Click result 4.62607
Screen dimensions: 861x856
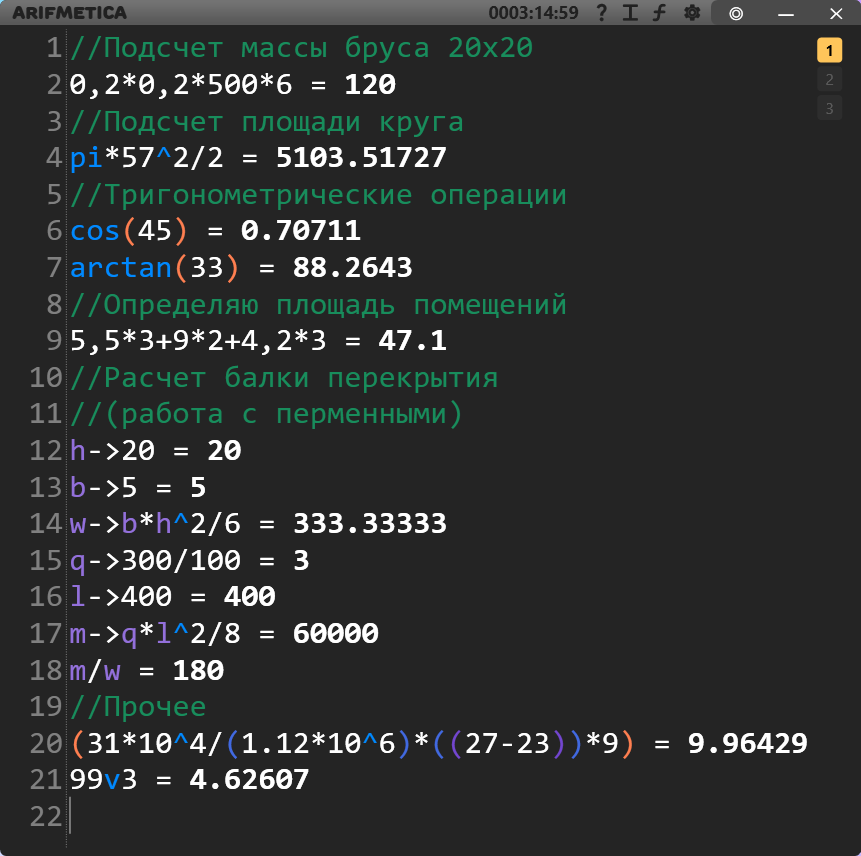pos(249,780)
